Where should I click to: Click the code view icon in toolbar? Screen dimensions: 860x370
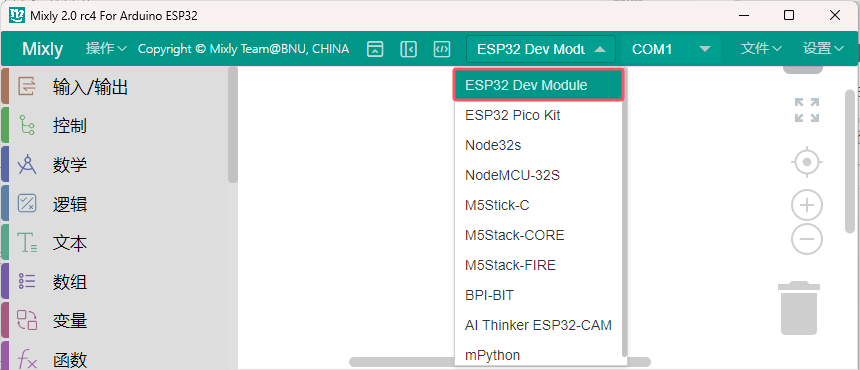click(442, 49)
